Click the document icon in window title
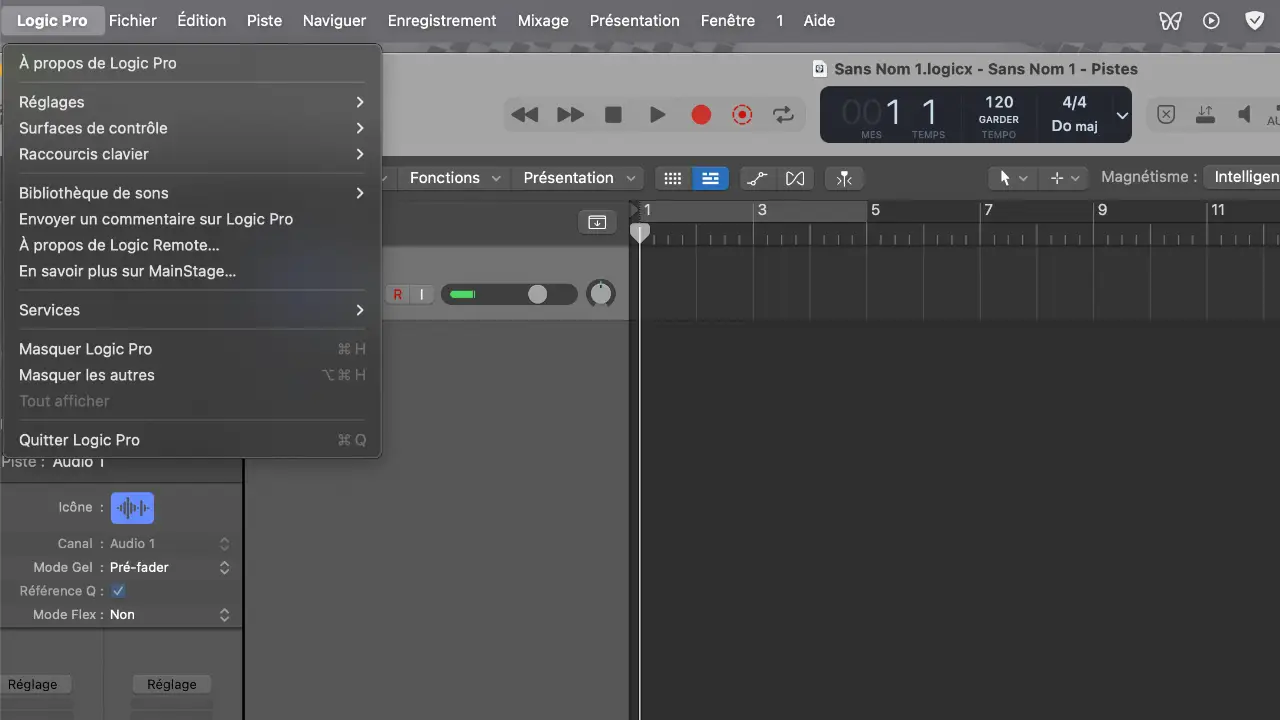Screen dimensions: 1280x720 coord(819,69)
